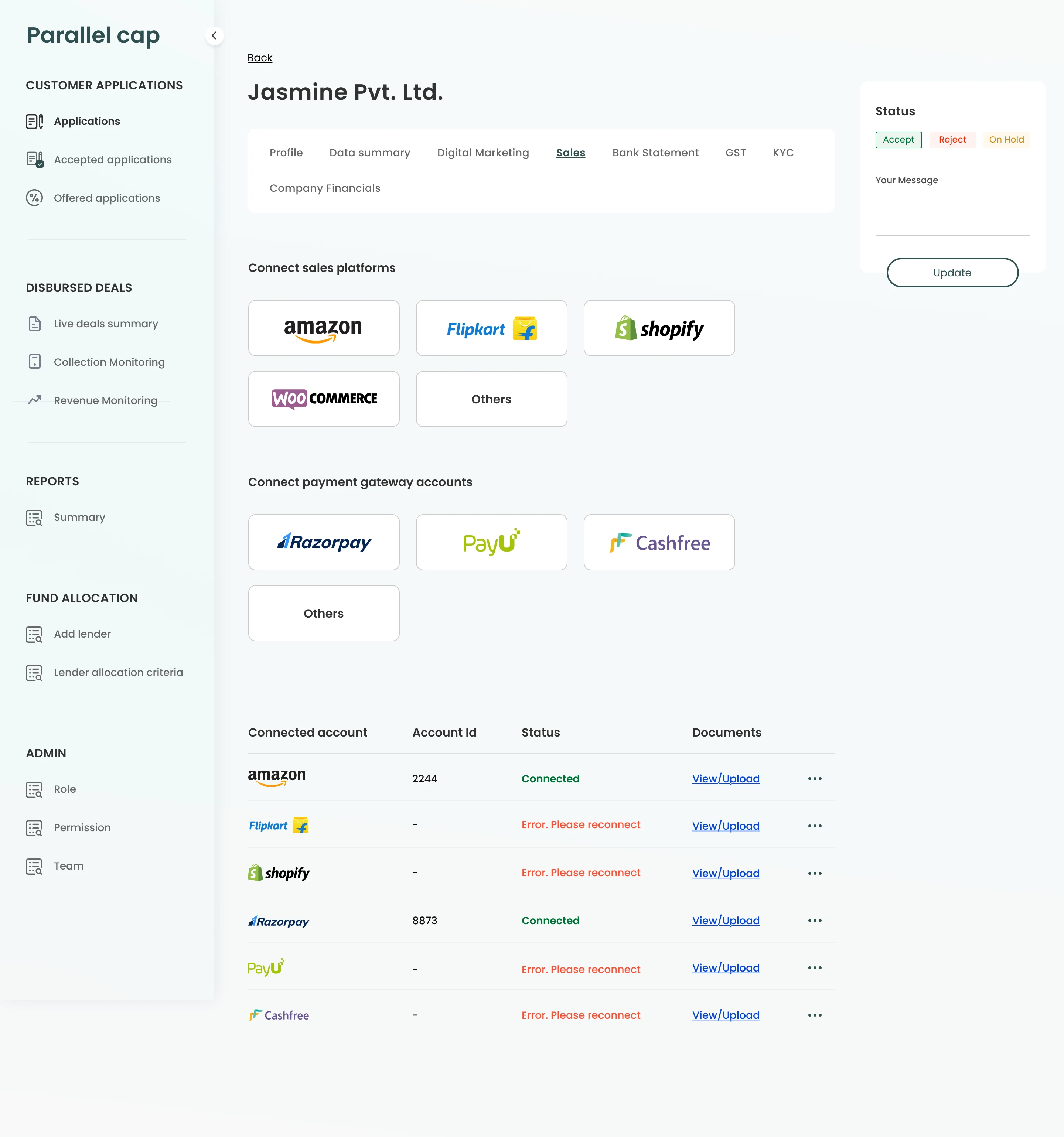Image resolution: width=1064 pixels, height=1137 pixels.
Task: Open the more options menu for Razorpay row
Action: pyautogui.click(x=815, y=921)
